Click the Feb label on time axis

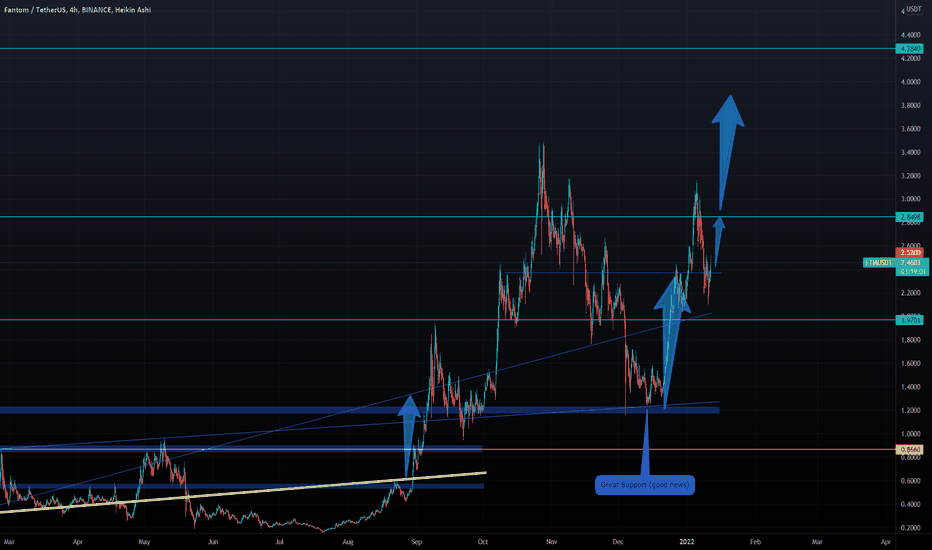[755, 542]
